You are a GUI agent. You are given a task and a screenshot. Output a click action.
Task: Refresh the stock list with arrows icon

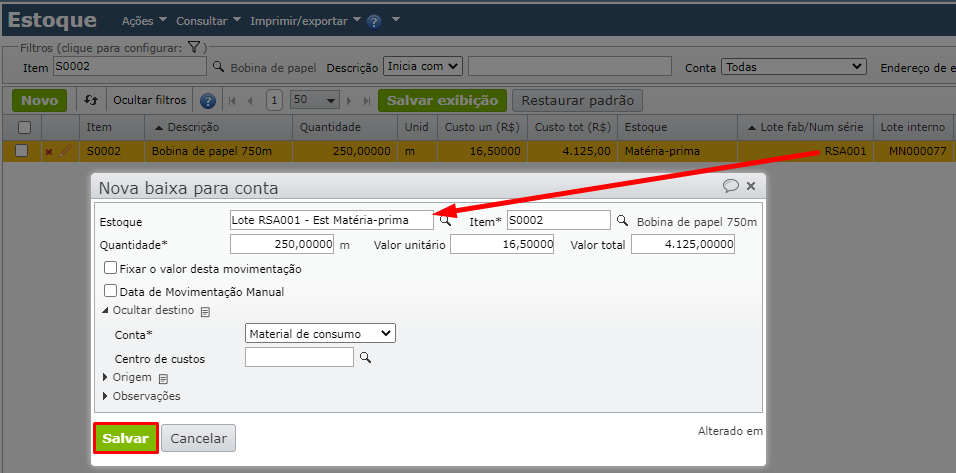[x=91, y=100]
